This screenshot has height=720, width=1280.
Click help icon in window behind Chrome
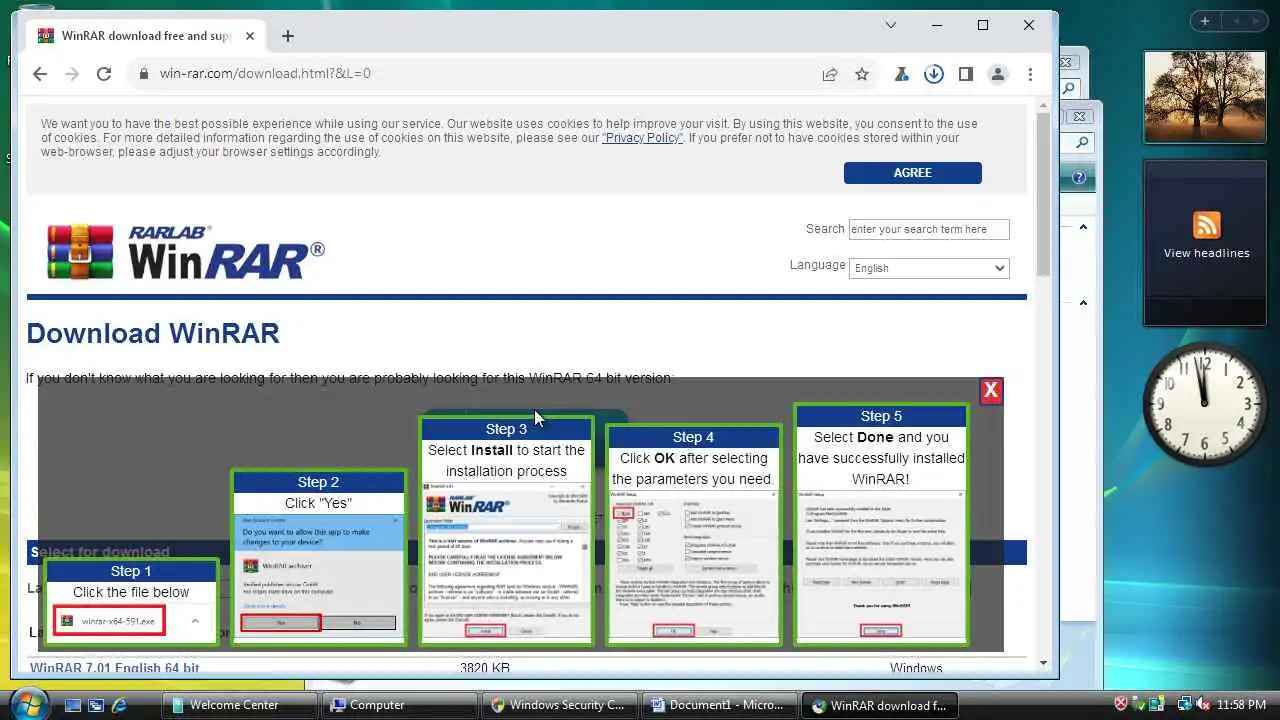point(1079,178)
